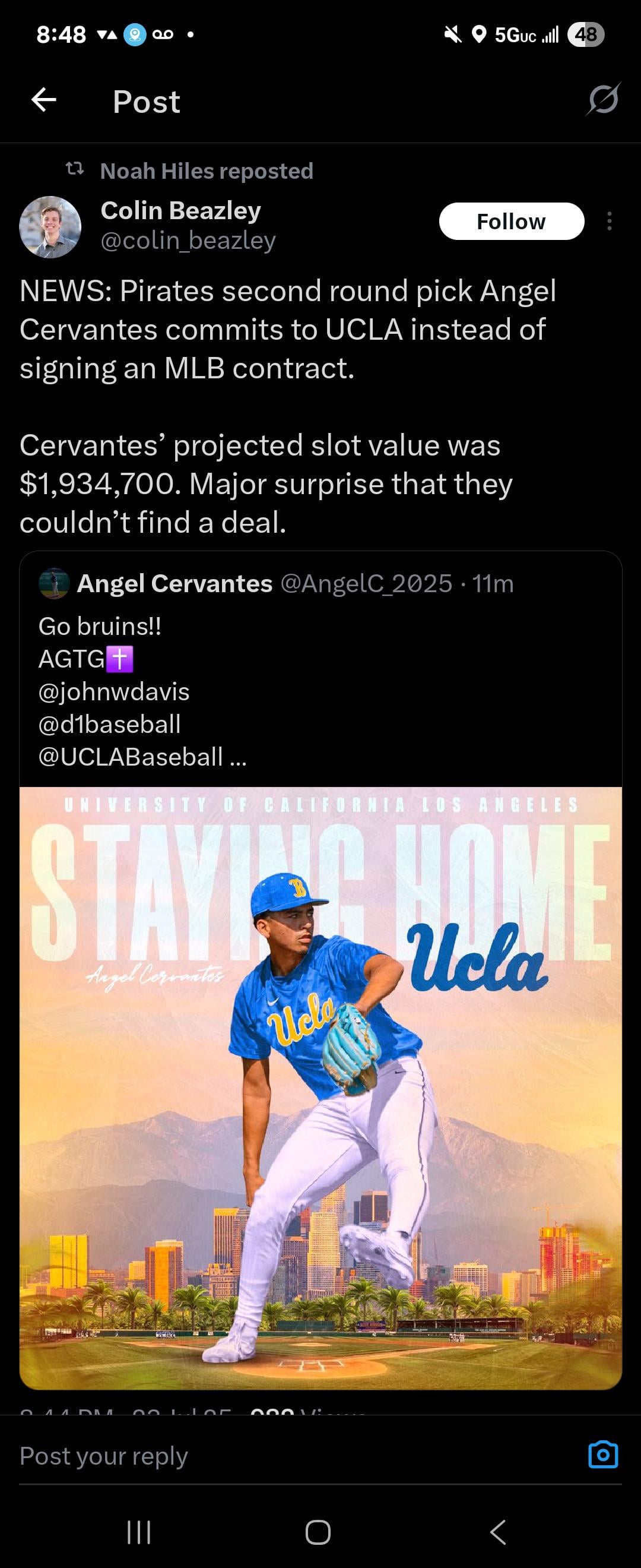Tap the back arrow in header
The image size is (641, 1568).
44,100
